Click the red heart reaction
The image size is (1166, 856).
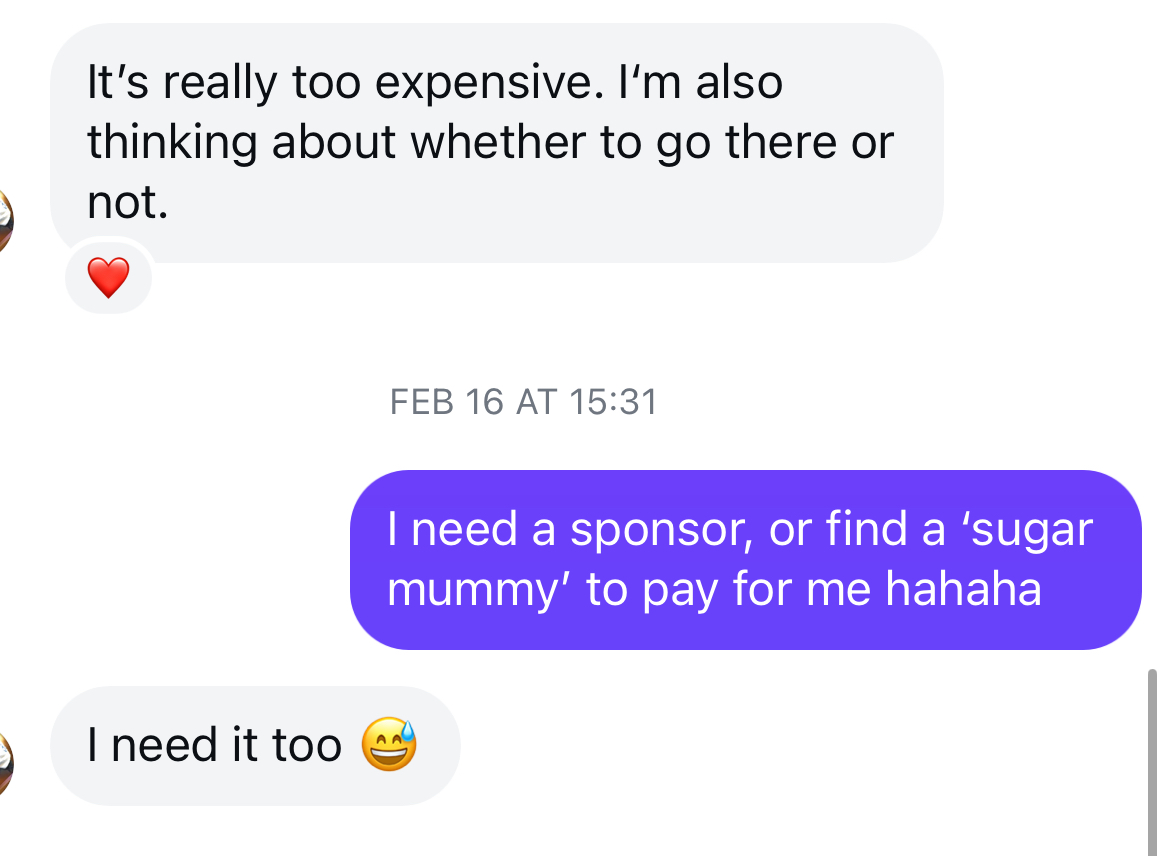click(108, 278)
